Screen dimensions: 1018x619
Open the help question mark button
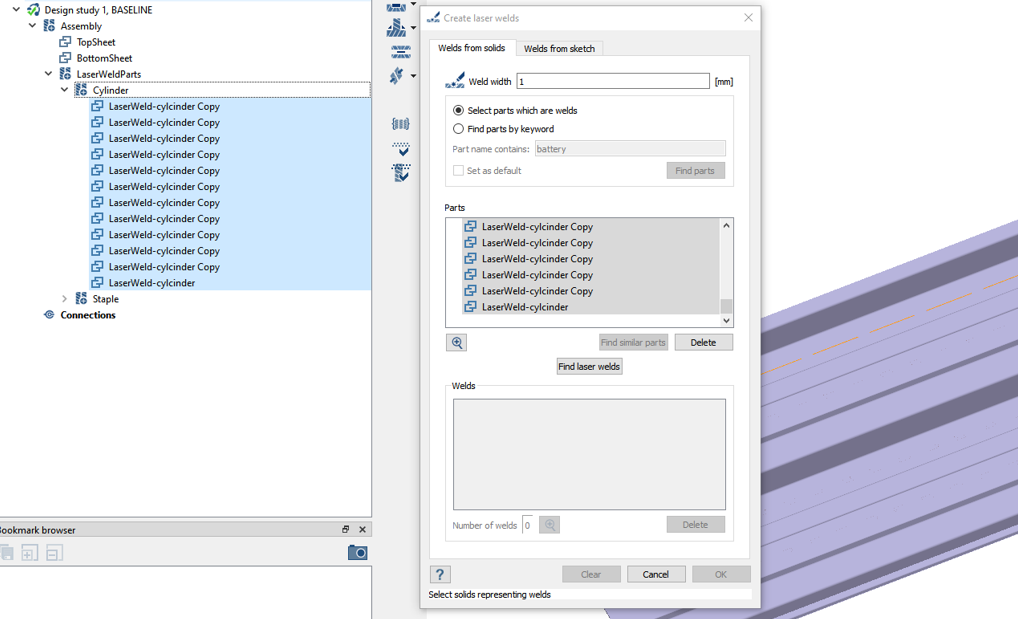pos(439,574)
